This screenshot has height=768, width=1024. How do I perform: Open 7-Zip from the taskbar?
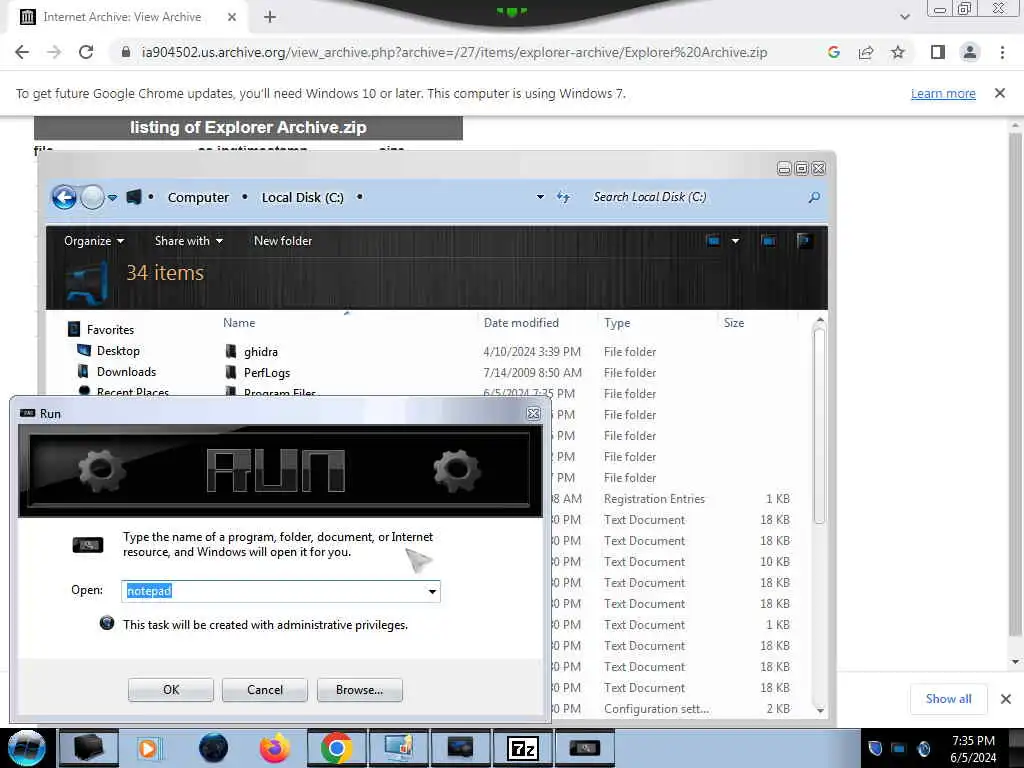pos(522,748)
